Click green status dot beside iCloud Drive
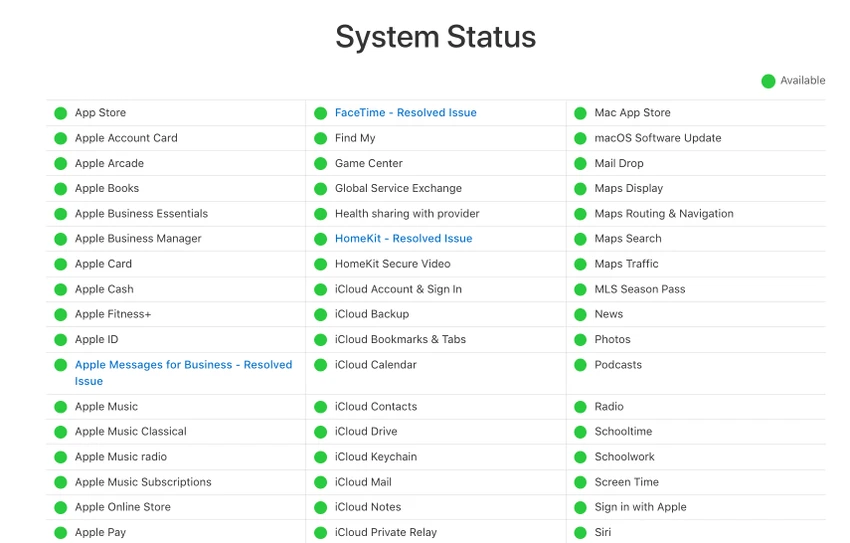The image size is (850, 543). pos(320,432)
